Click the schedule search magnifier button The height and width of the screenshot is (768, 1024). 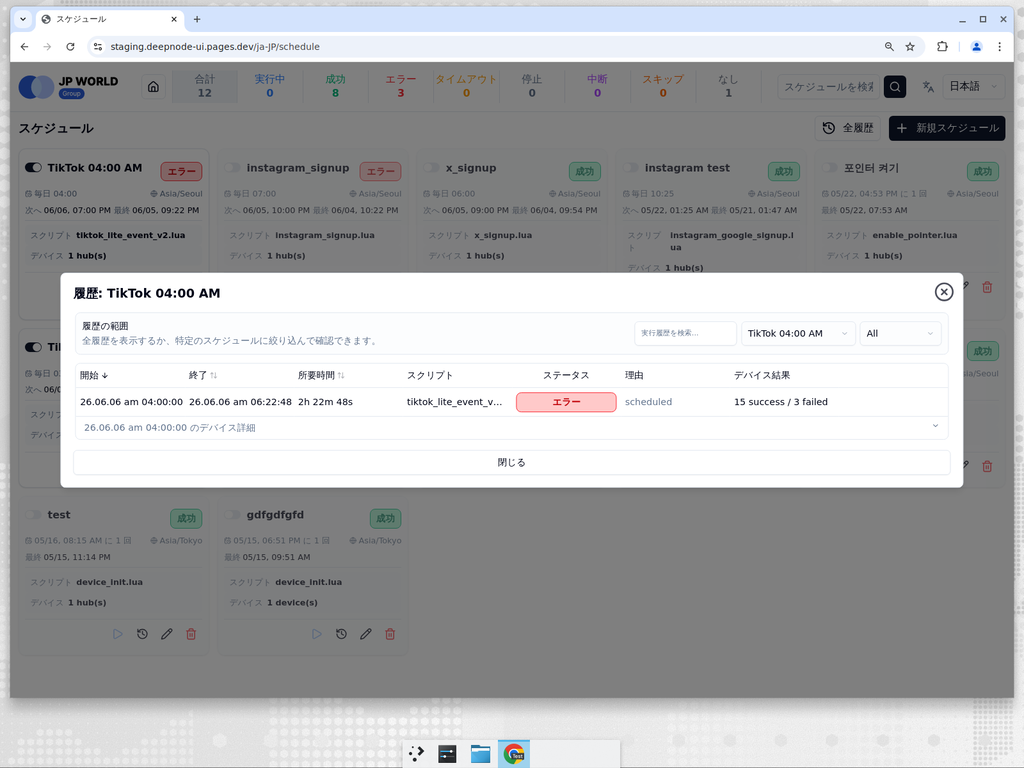(895, 86)
